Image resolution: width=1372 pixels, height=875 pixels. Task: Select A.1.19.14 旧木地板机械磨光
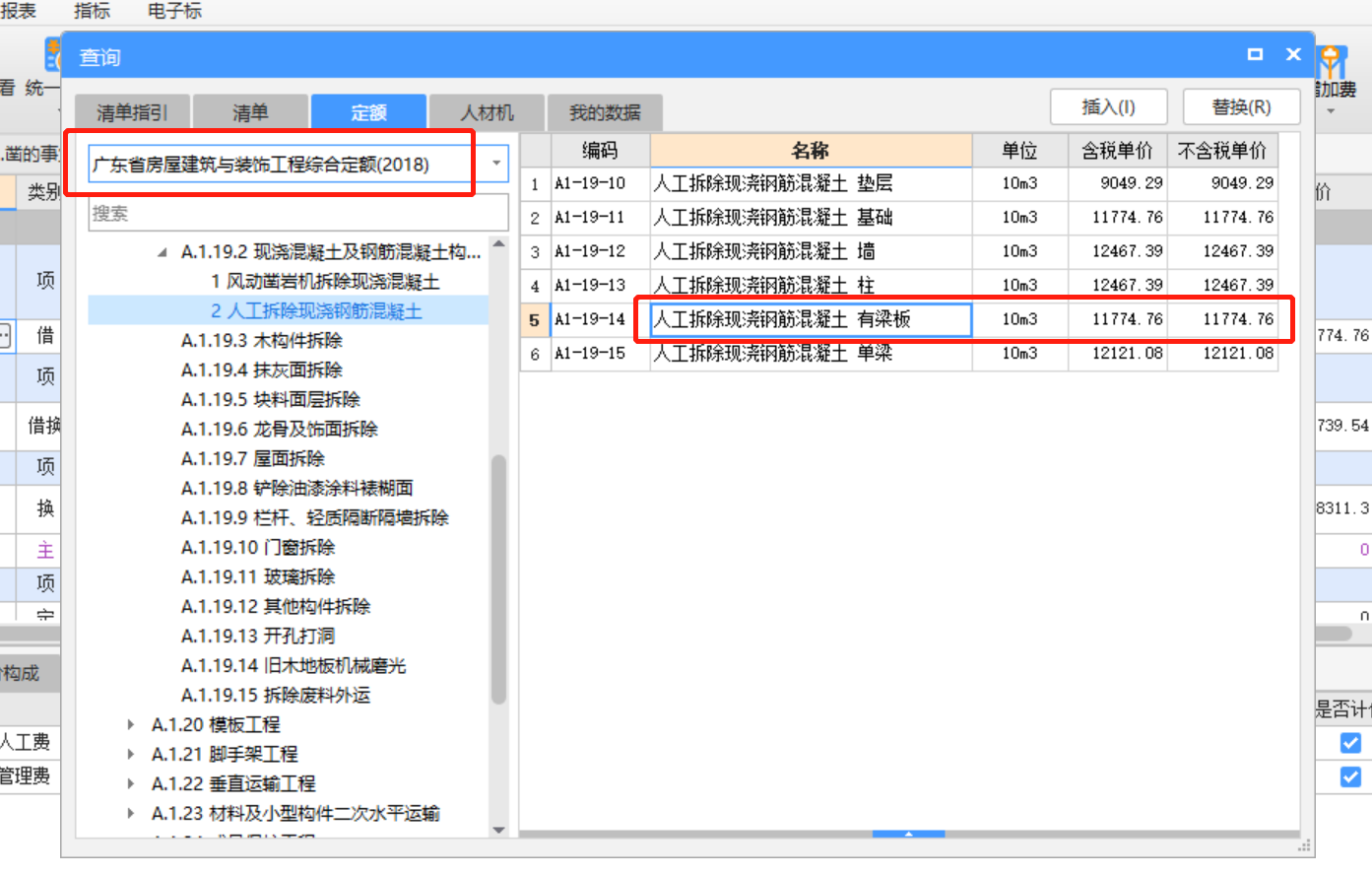point(294,666)
